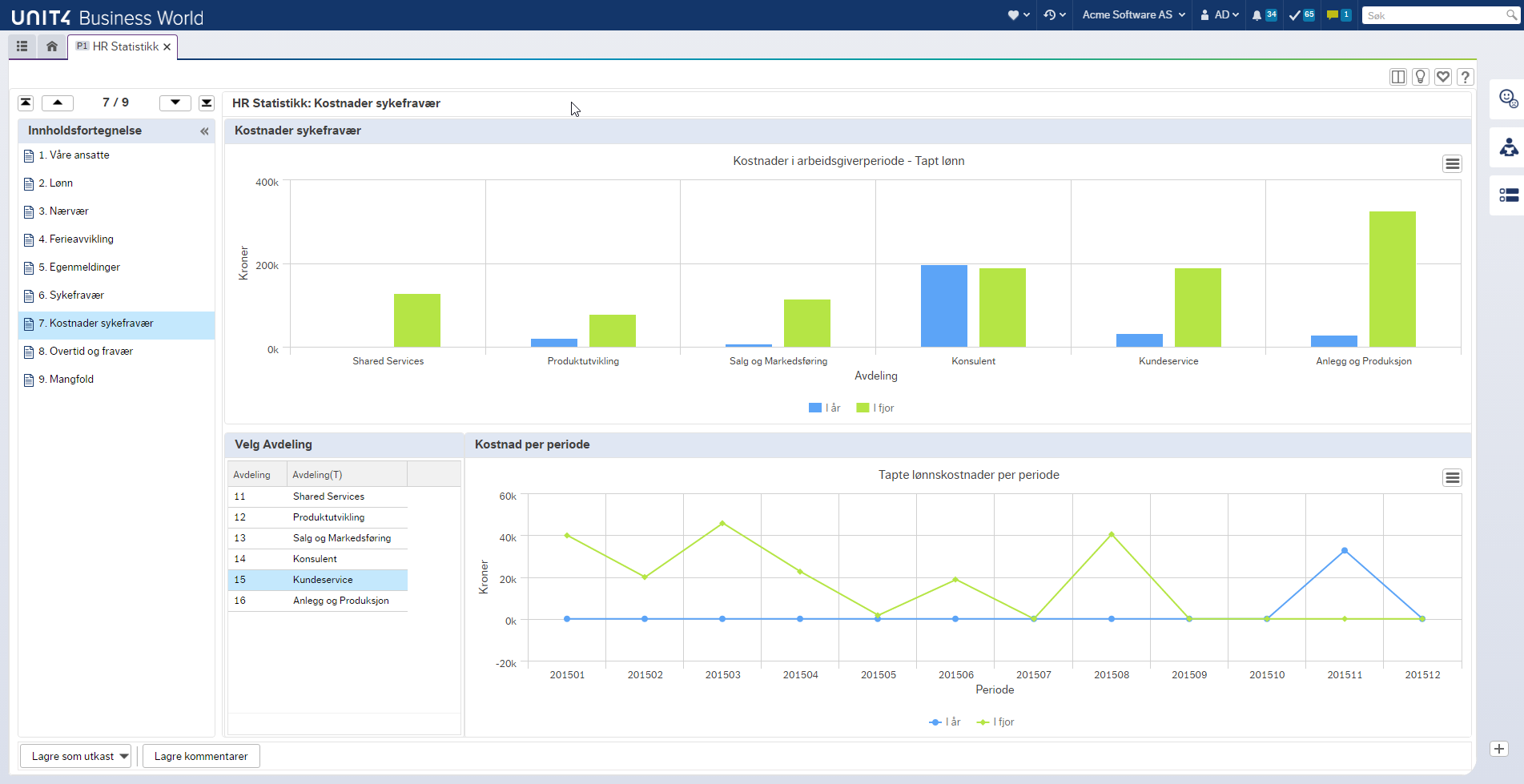Open 8. Overtid og fravær page
Viewport: 1524px width, 784px height.
[x=116, y=352]
